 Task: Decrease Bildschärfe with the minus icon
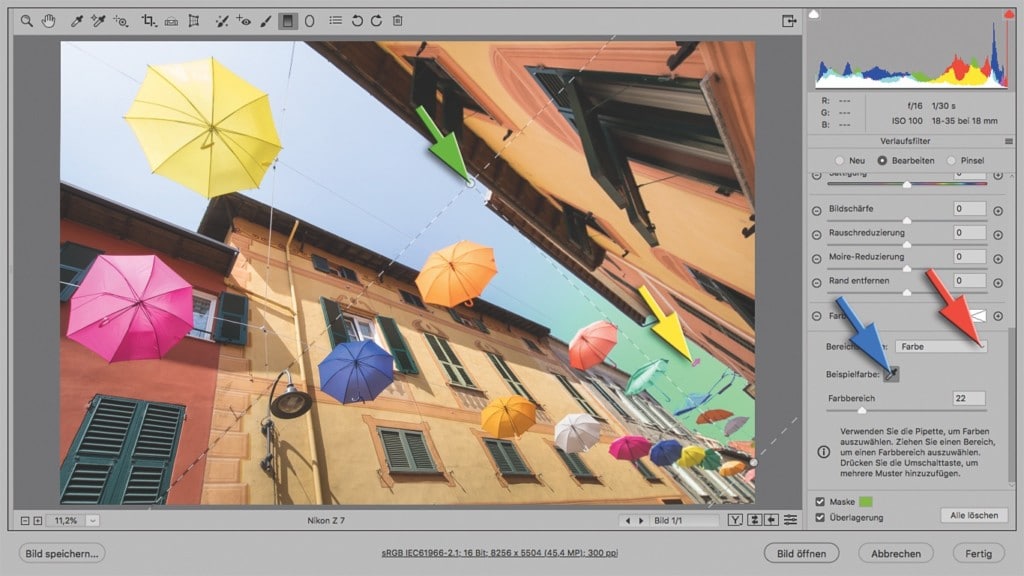(816, 211)
